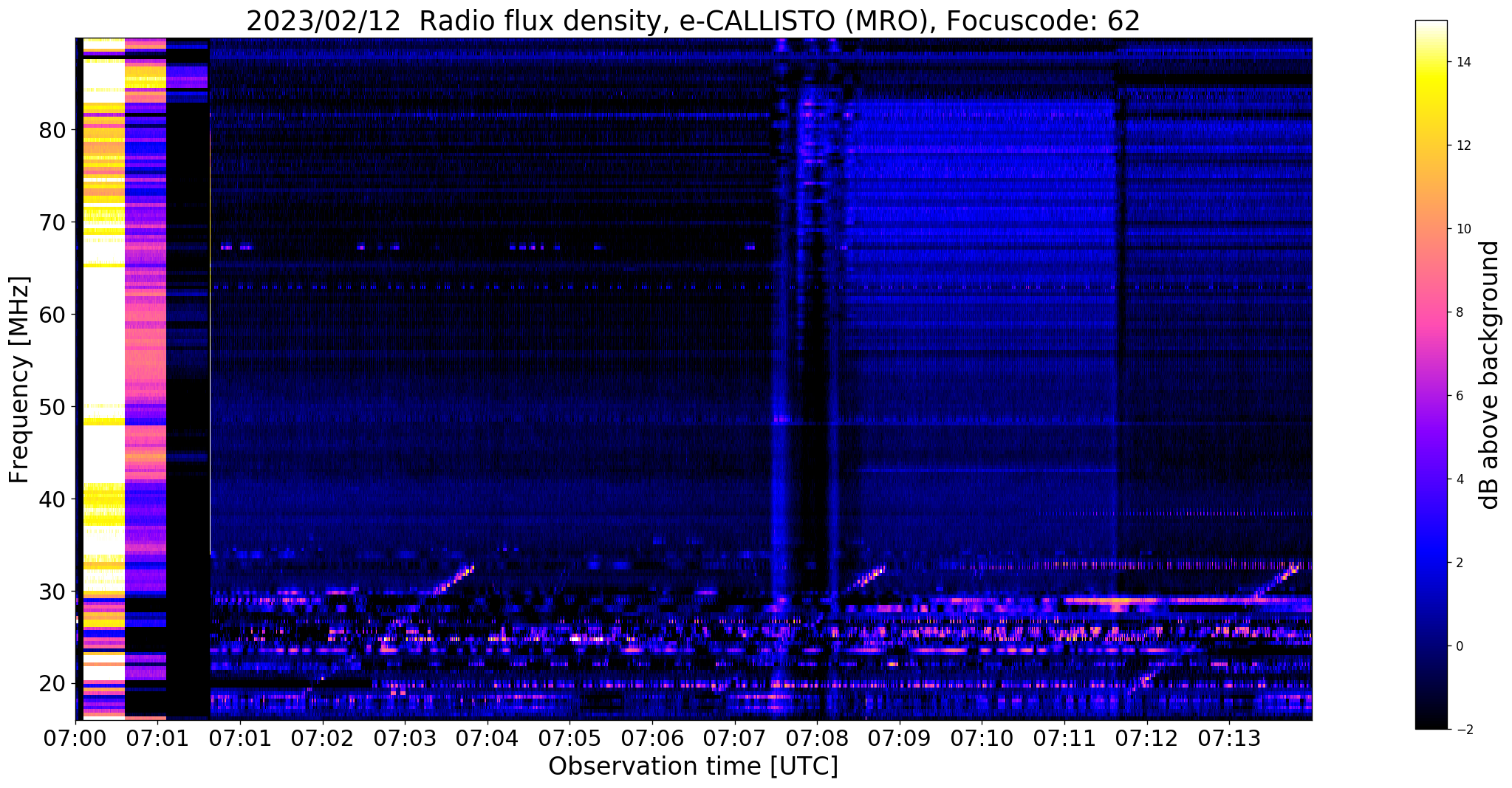Click the 80 tick on frequency axis
This screenshot has height=788, width=1512.
click(x=52, y=131)
